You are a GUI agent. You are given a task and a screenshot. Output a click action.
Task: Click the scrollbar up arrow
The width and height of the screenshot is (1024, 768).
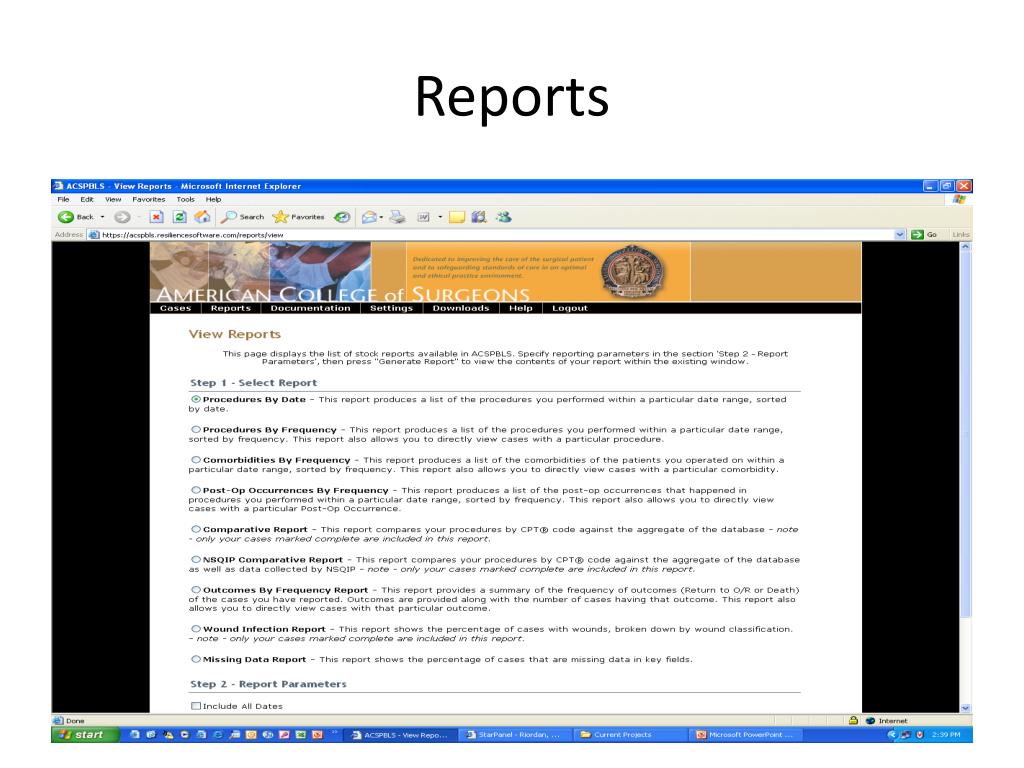[x=965, y=248]
